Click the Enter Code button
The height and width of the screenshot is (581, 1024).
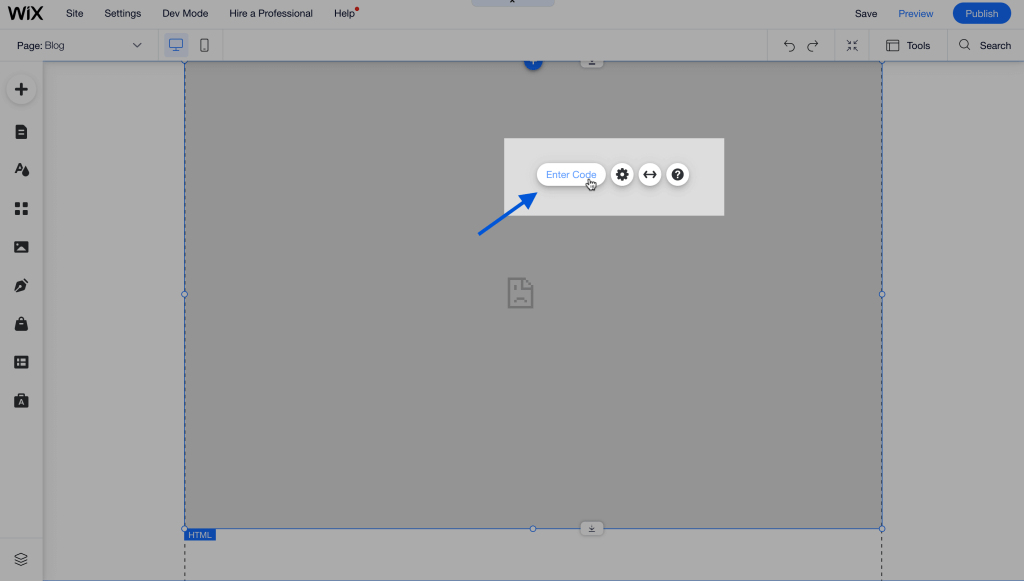coord(571,175)
